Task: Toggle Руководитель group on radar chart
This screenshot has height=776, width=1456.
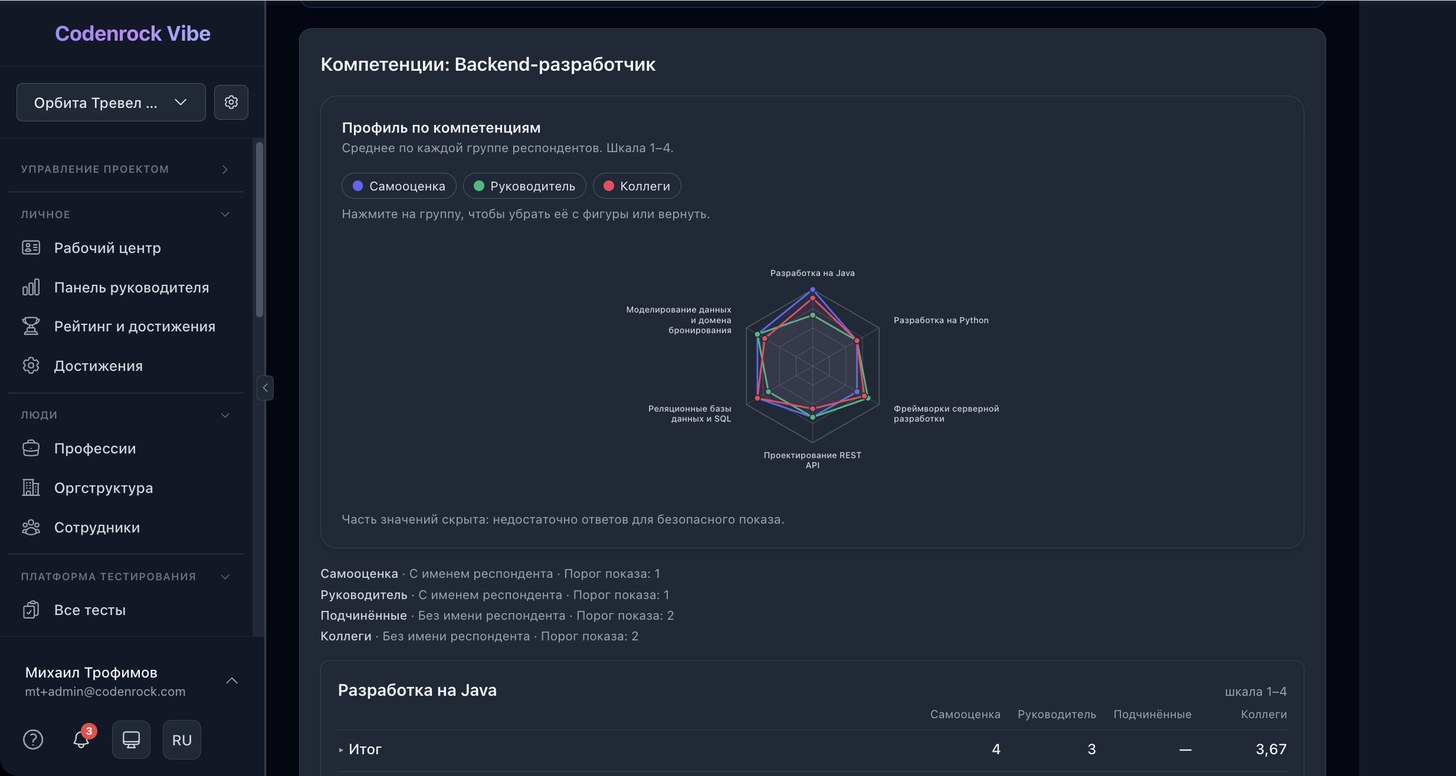Action: [x=524, y=186]
